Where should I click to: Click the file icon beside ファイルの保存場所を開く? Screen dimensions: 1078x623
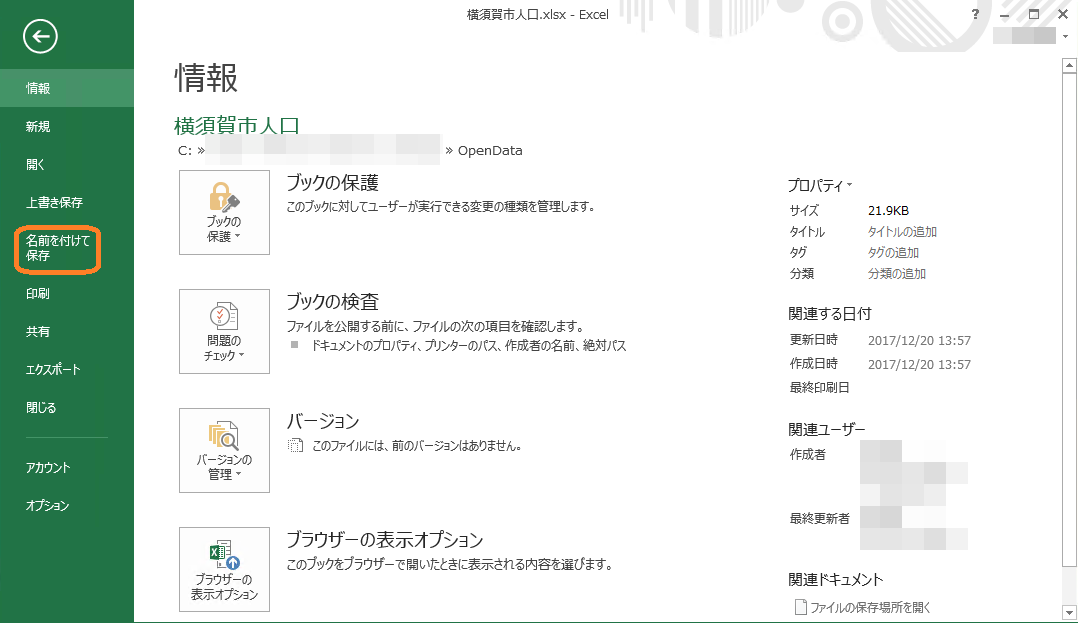tap(799, 607)
